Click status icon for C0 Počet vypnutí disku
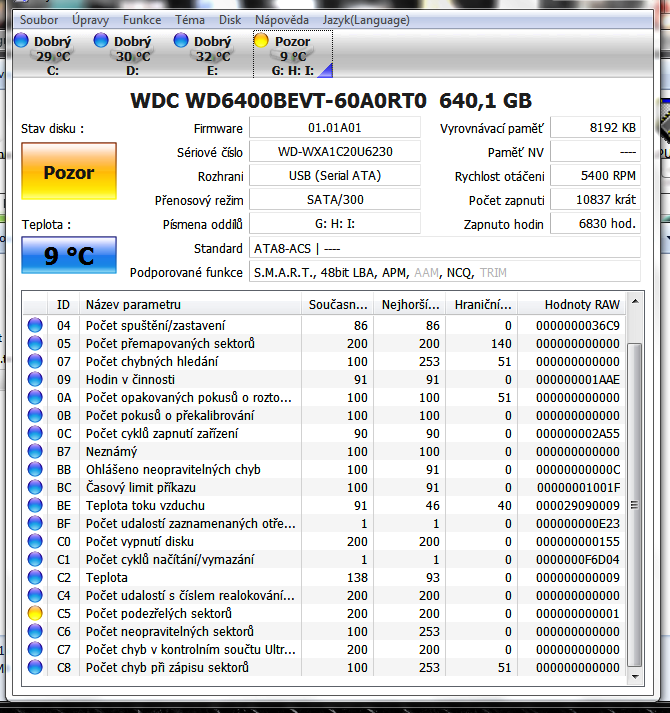670x713 pixels. click(35, 541)
